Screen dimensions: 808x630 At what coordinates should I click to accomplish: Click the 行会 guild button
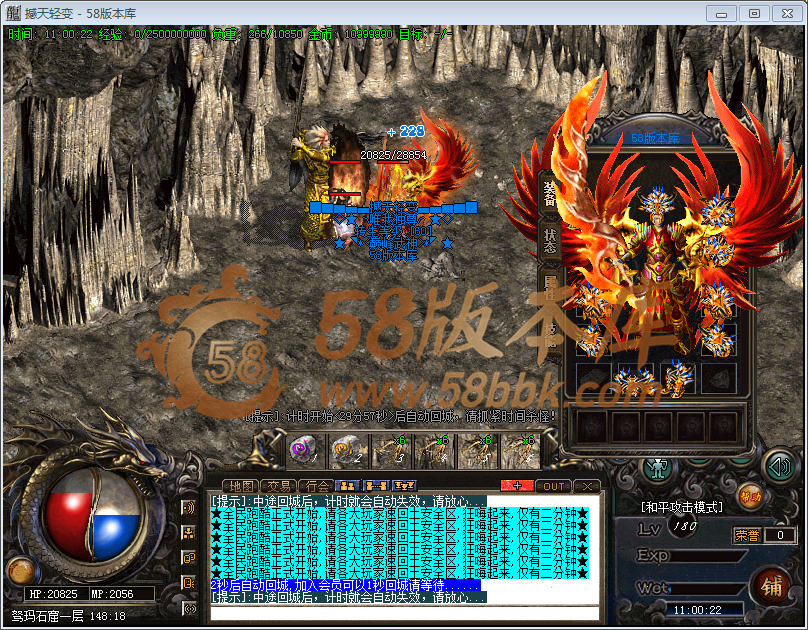[317, 486]
